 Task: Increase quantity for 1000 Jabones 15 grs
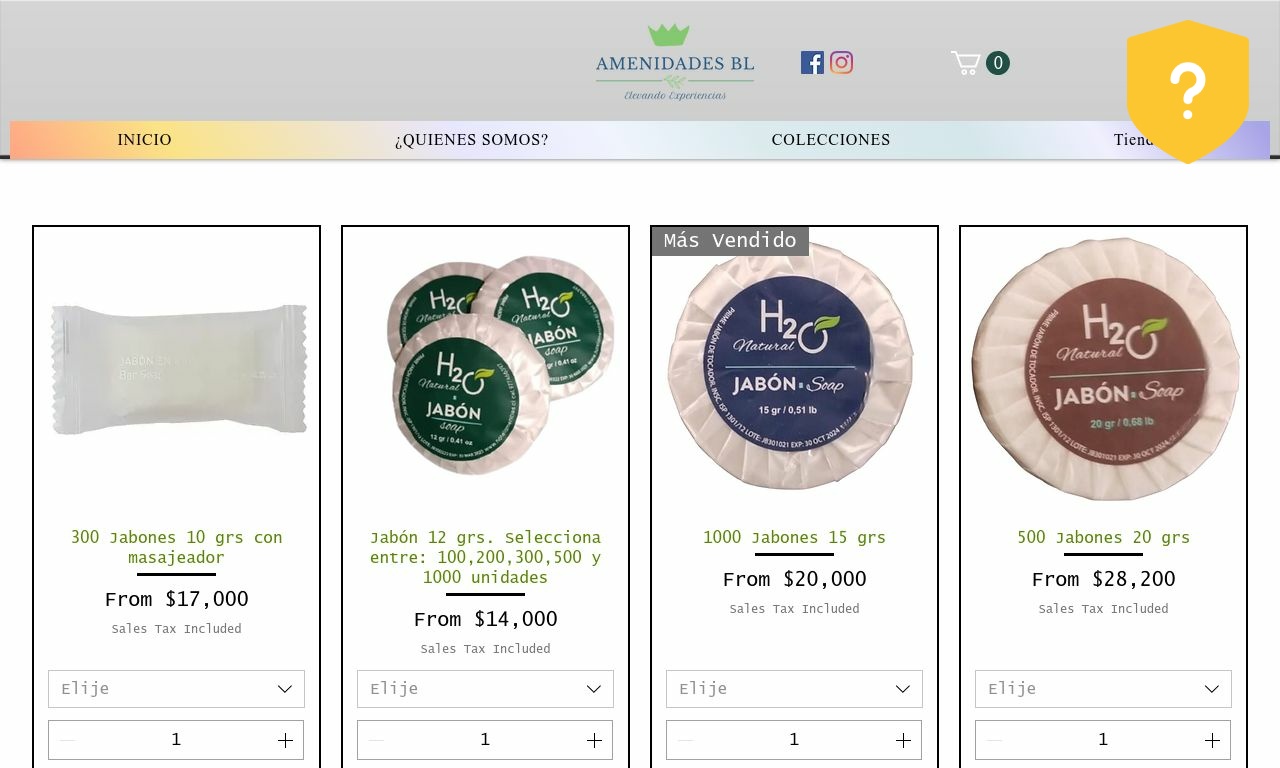click(x=903, y=740)
